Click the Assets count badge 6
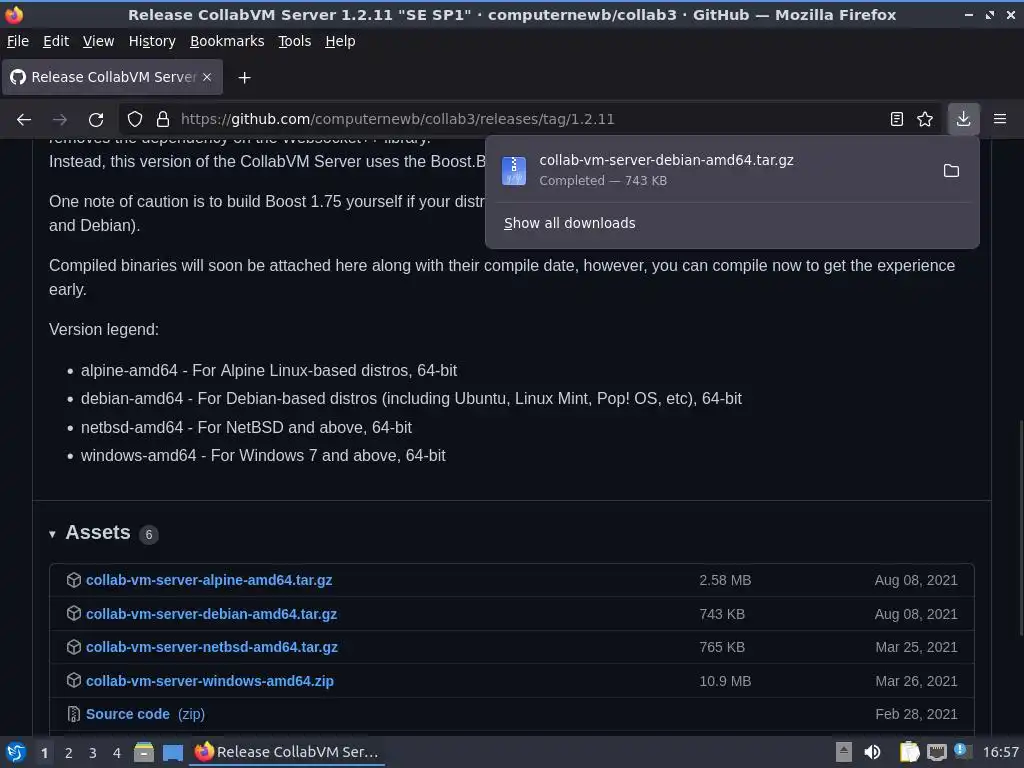The width and height of the screenshot is (1024, 768). (149, 535)
